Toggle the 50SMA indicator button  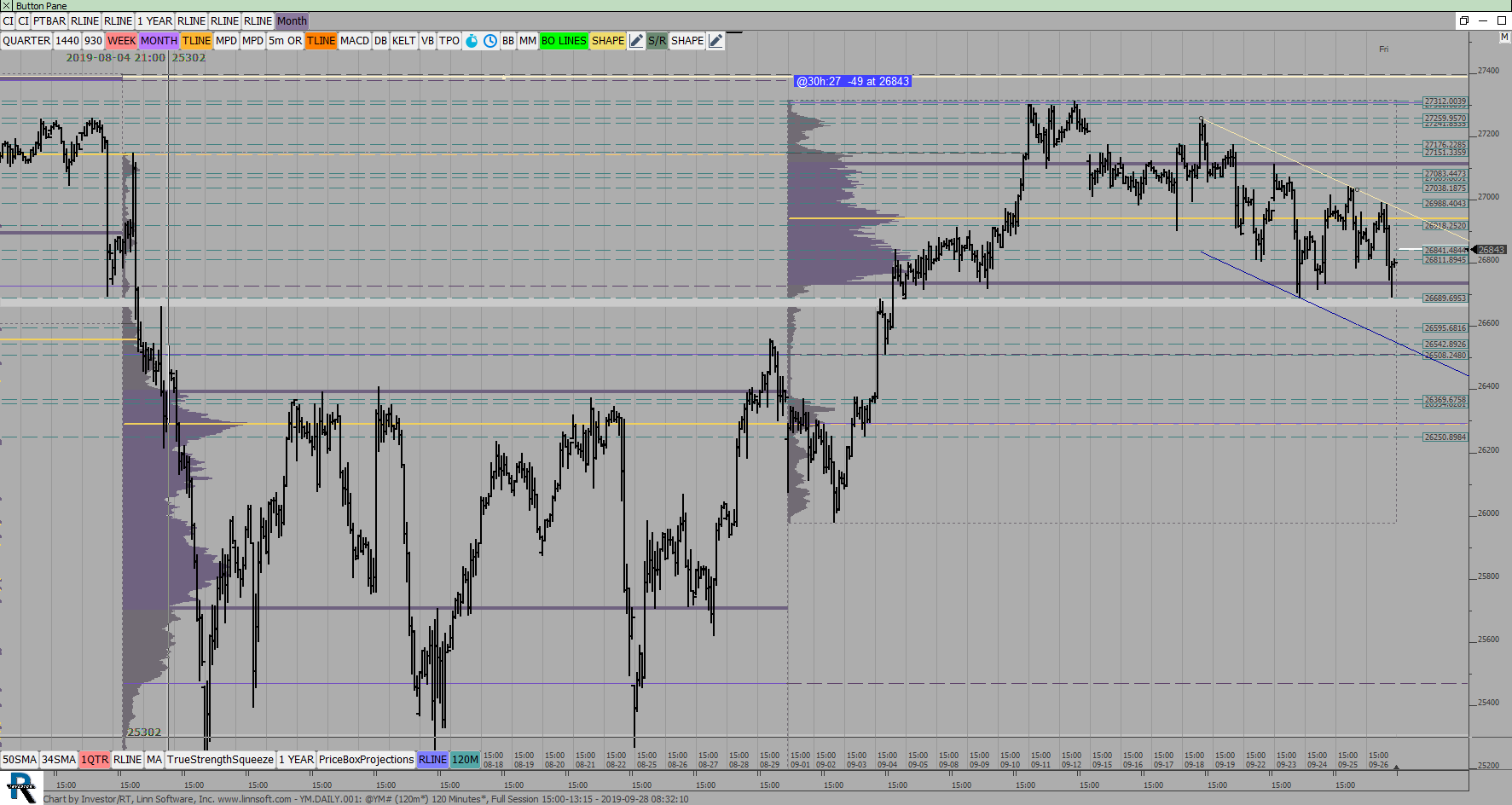20,760
